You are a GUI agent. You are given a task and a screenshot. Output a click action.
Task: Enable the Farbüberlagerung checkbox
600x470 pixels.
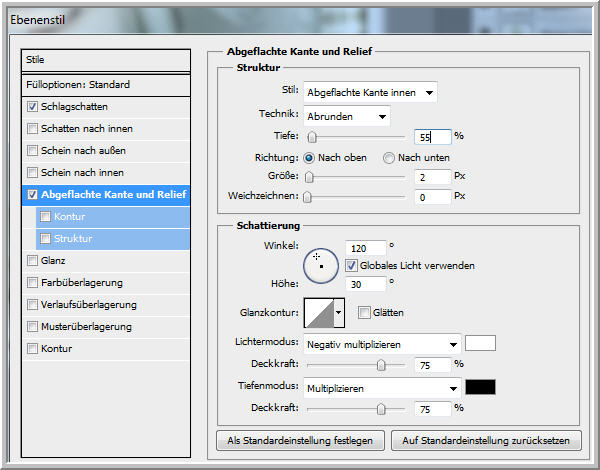tap(33, 283)
